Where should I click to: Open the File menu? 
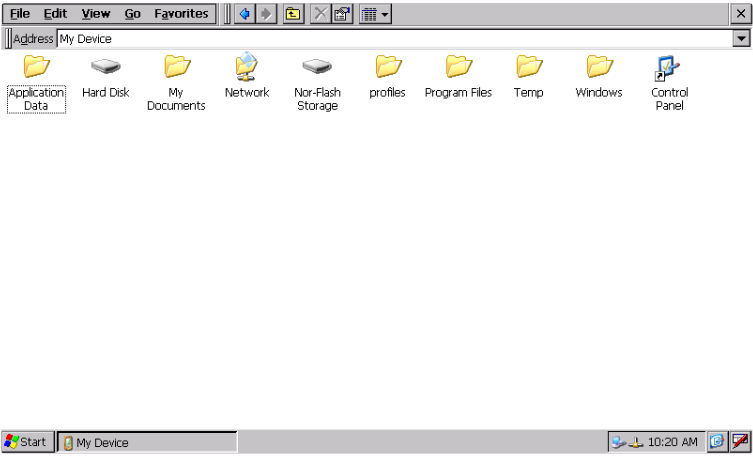[x=20, y=14]
